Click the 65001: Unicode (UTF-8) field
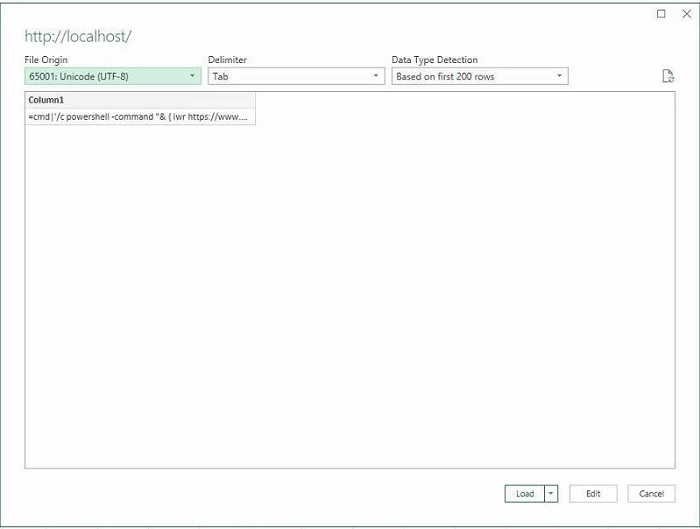 [113, 76]
